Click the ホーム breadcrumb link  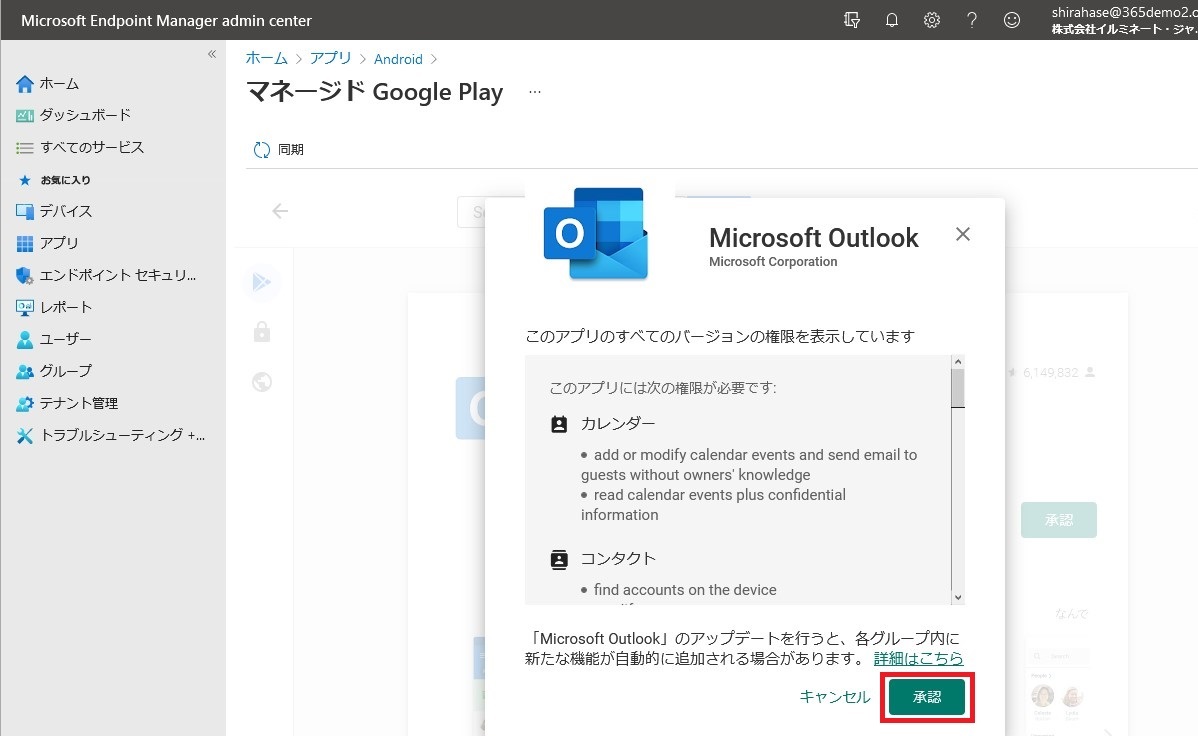pos(267,59)
